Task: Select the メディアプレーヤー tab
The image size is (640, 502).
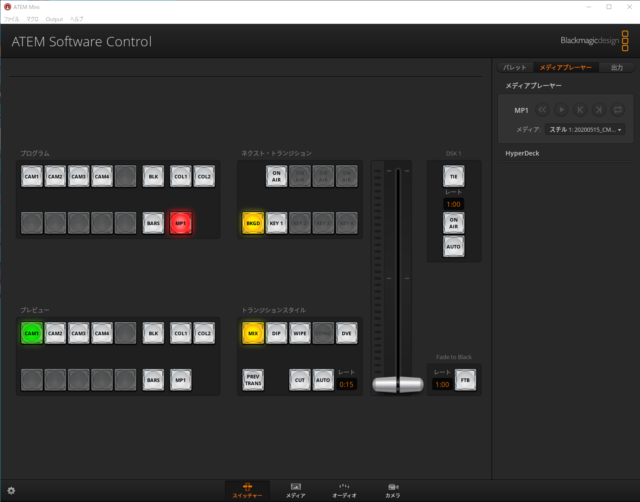Action: tap(566, 67)
